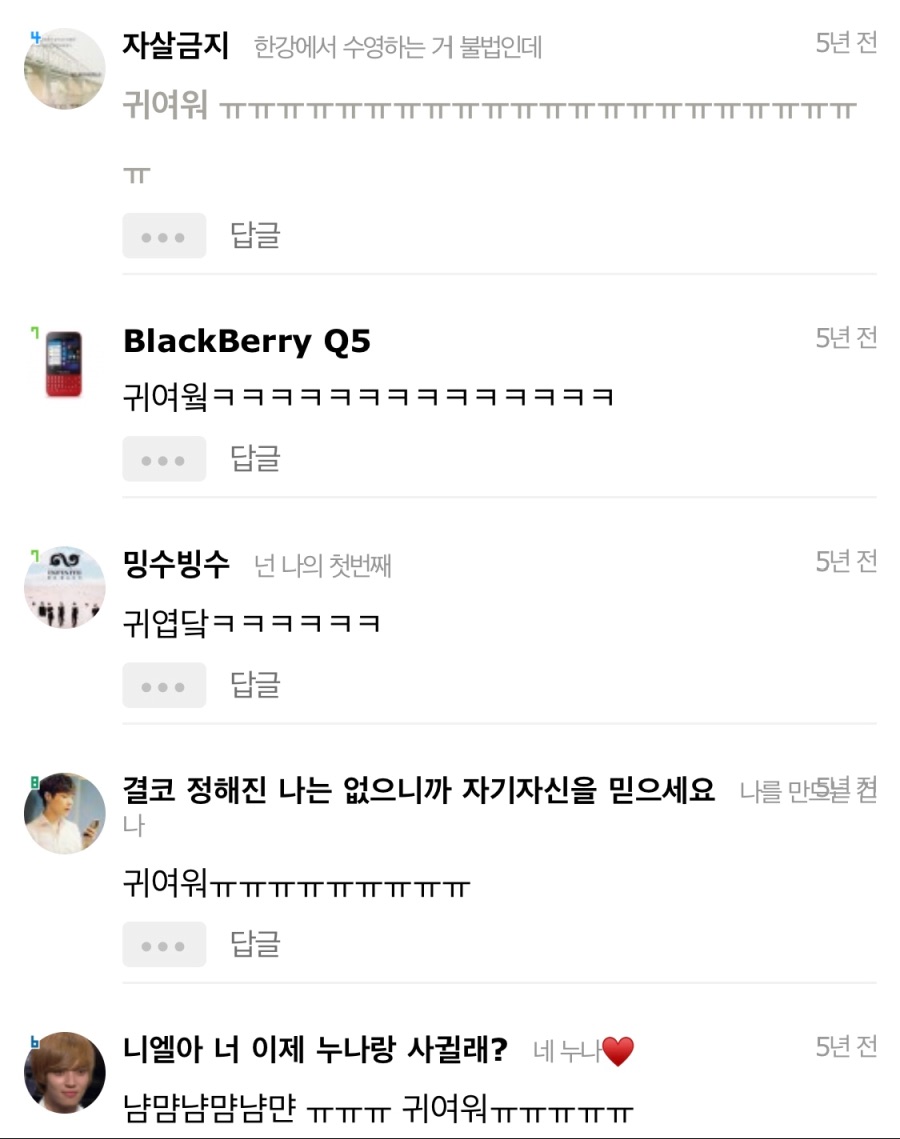This screenshot has width=900, height=1139.
Task: Open the 니엘아 너 이제 누나랑 사귈래? username profile
Action: (x=315, y=1049)
